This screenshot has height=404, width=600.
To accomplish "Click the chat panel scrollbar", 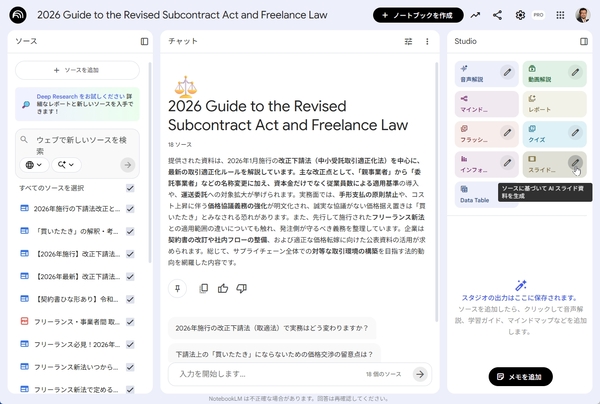I will tap(436, 192).
